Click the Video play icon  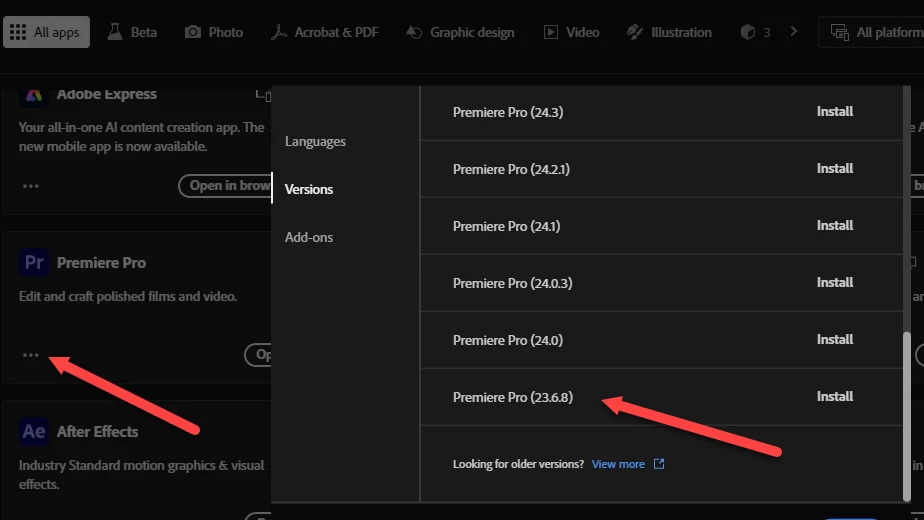click(x=550, y=32)
